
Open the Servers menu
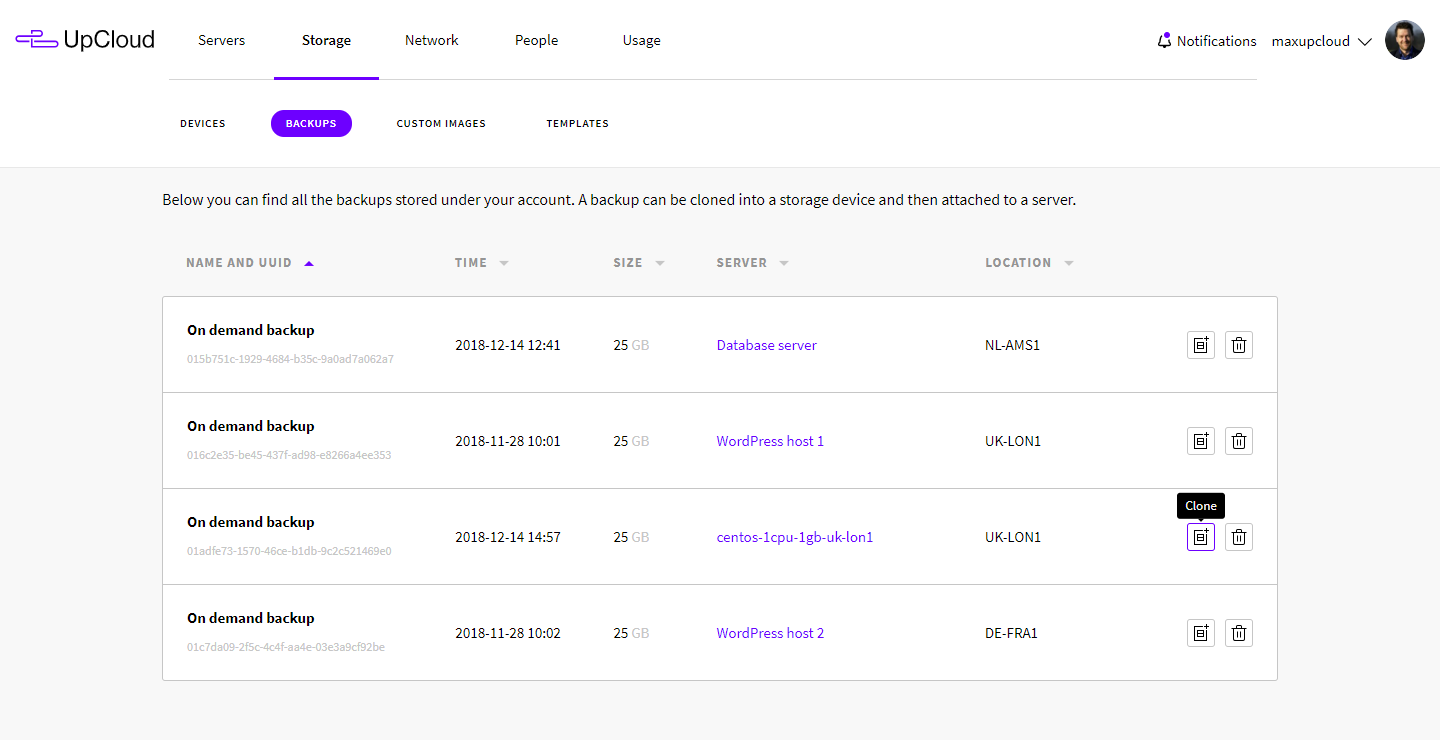click(222, 41)
